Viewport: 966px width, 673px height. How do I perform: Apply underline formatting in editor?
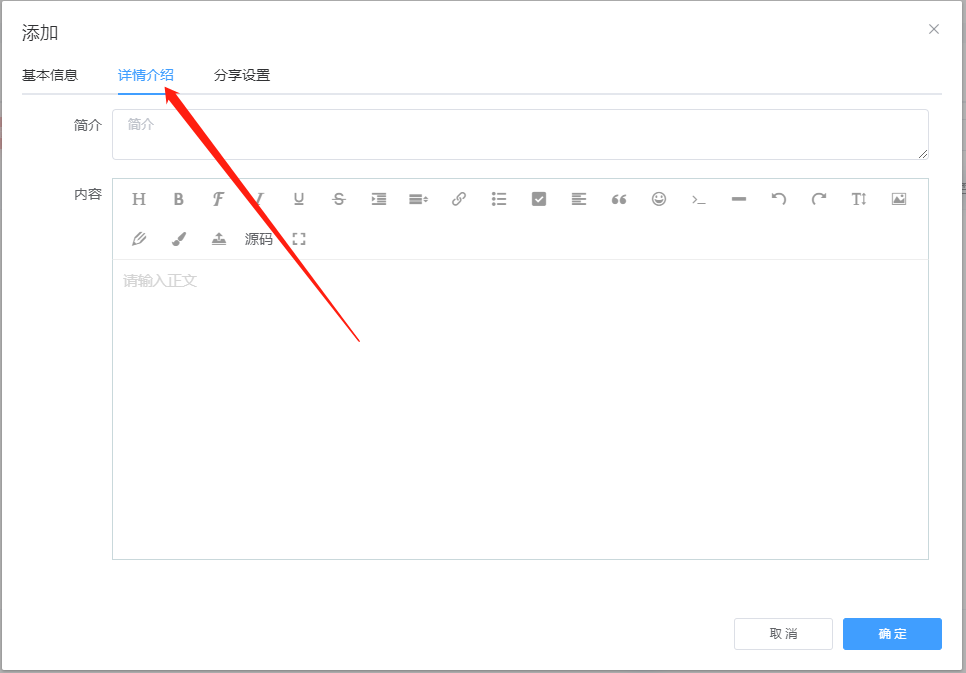pyautogui.click(x=299, y=199)
